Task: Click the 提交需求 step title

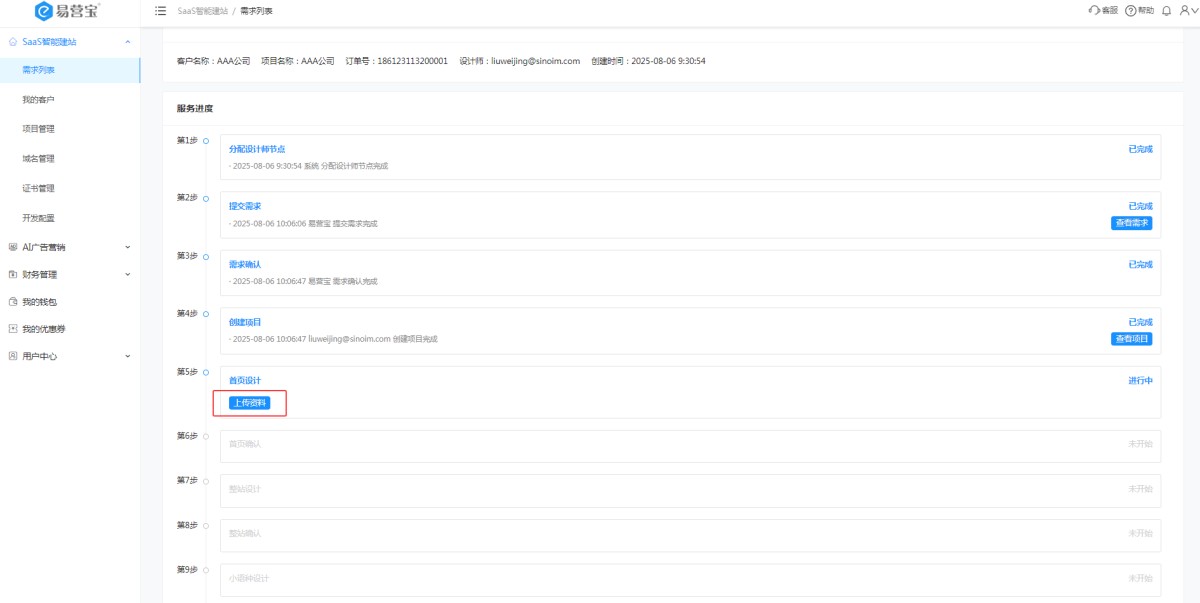Action: pyautogui.click(x=245, y=206)
